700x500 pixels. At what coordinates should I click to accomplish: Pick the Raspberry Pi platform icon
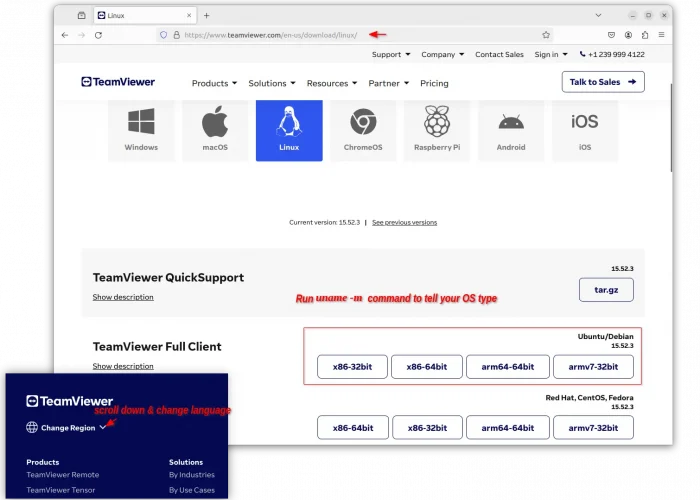(x=437, y=129)
